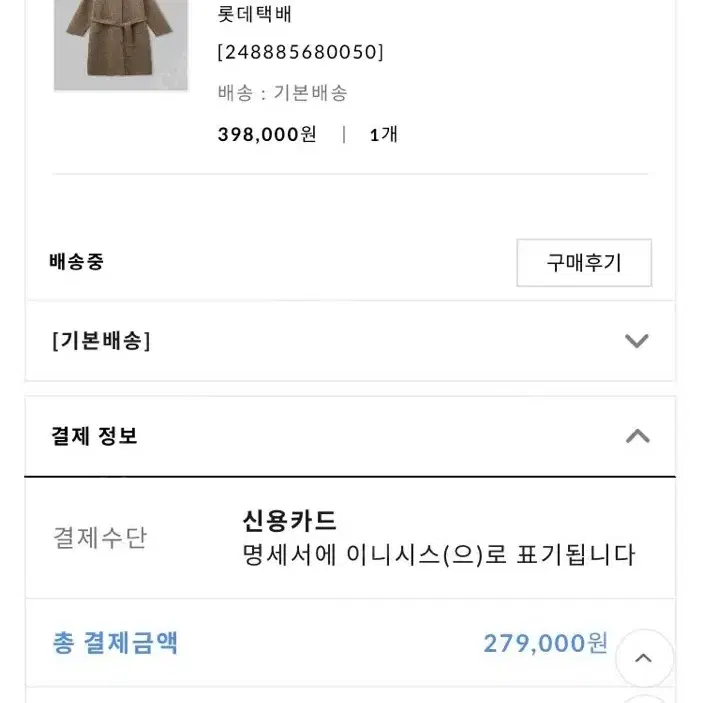Collapse the 결제 정보 section chevron
703x703 pixels.
click(x=638, y=436)
